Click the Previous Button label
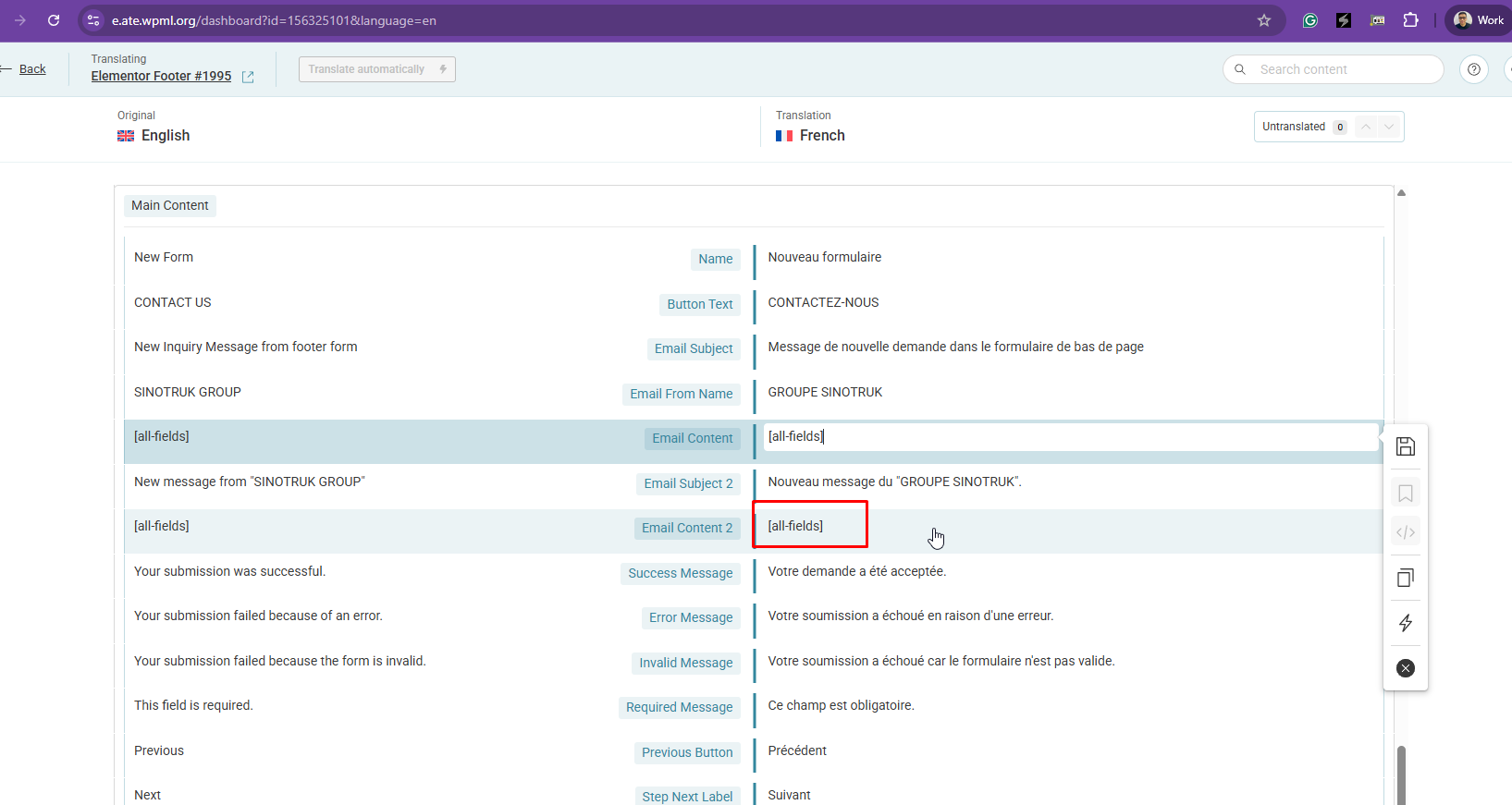1512x805 pixels. click(x=687, y=752)
